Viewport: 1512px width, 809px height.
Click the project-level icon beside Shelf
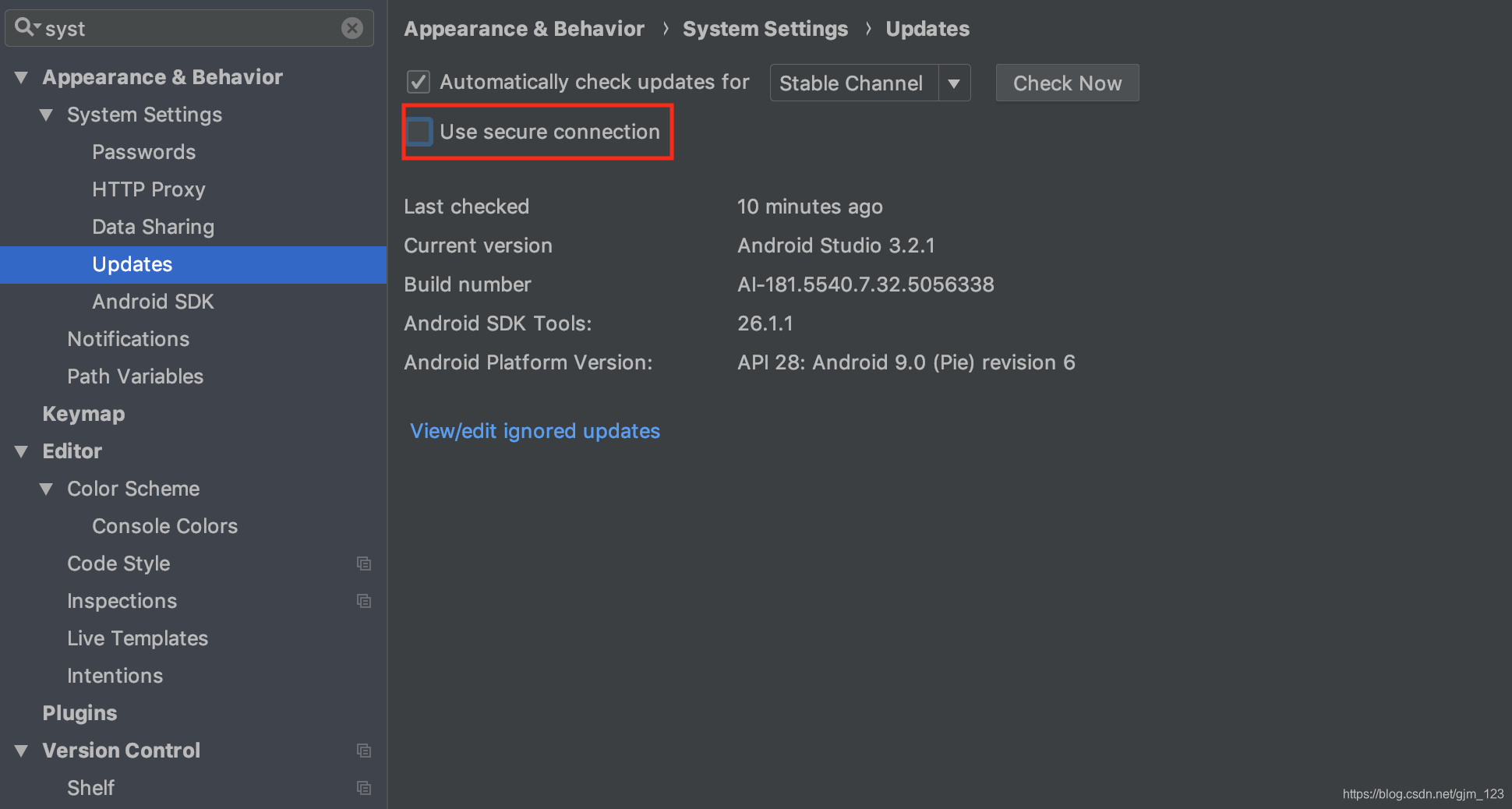pyautogui.click(x=364, y=788)
